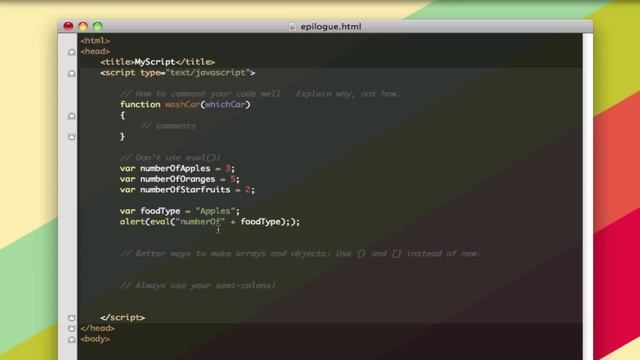Minimize the editor window with yellow button
The image size is (640, 360).
(x=83, y=27)
